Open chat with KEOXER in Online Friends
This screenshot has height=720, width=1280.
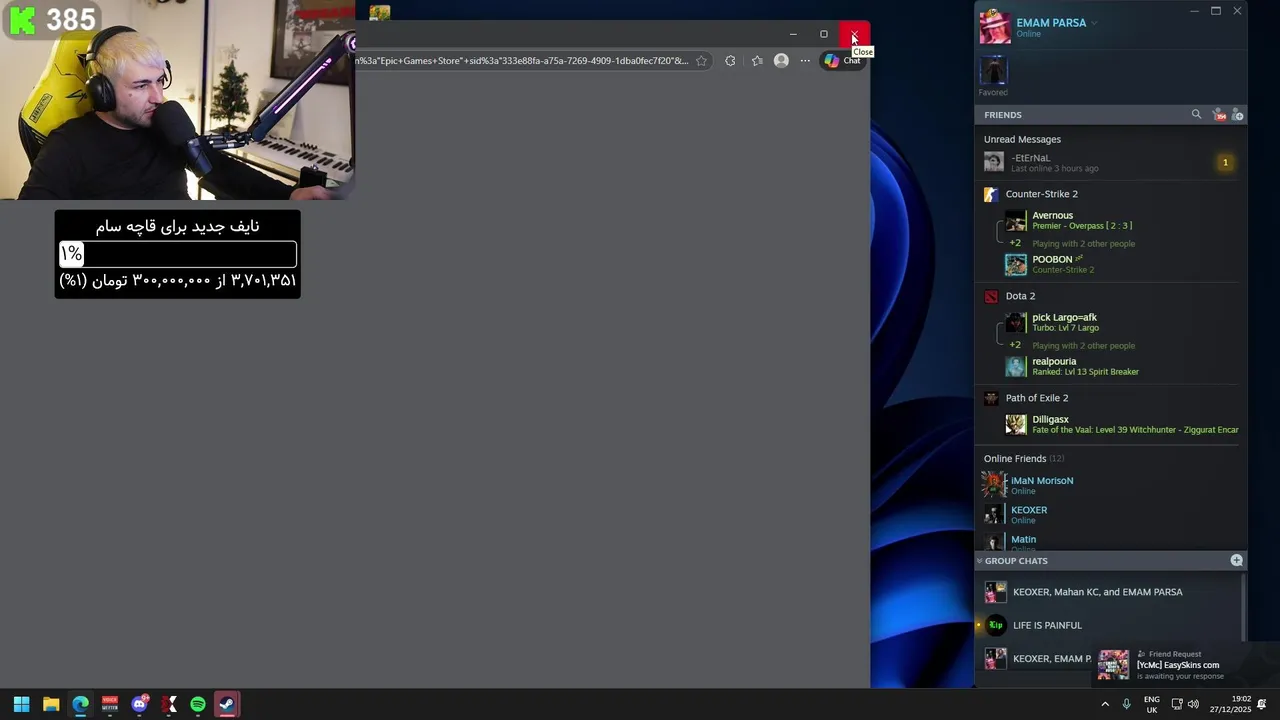click(x=1110, y=514)
